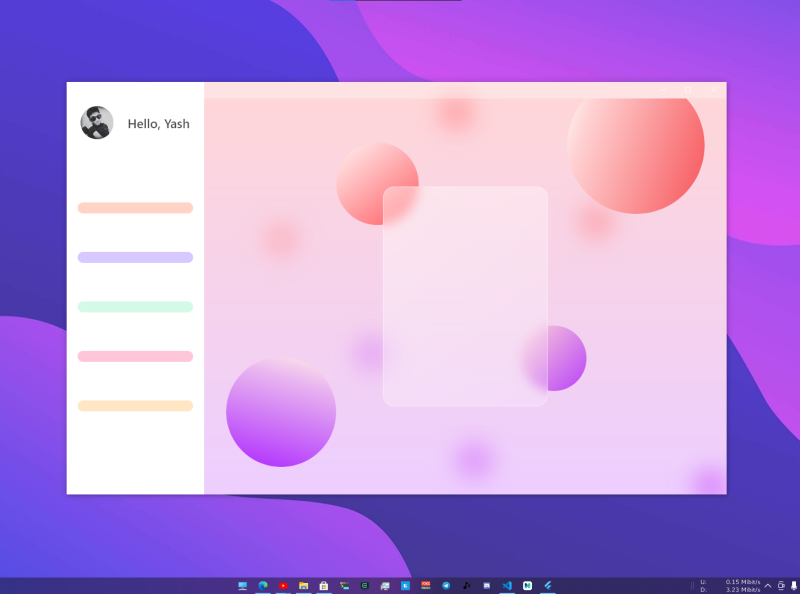This screenshot has height=594, width=800.
Task: Select the peach menu pill in sidebar
Action: pos(135,208)
